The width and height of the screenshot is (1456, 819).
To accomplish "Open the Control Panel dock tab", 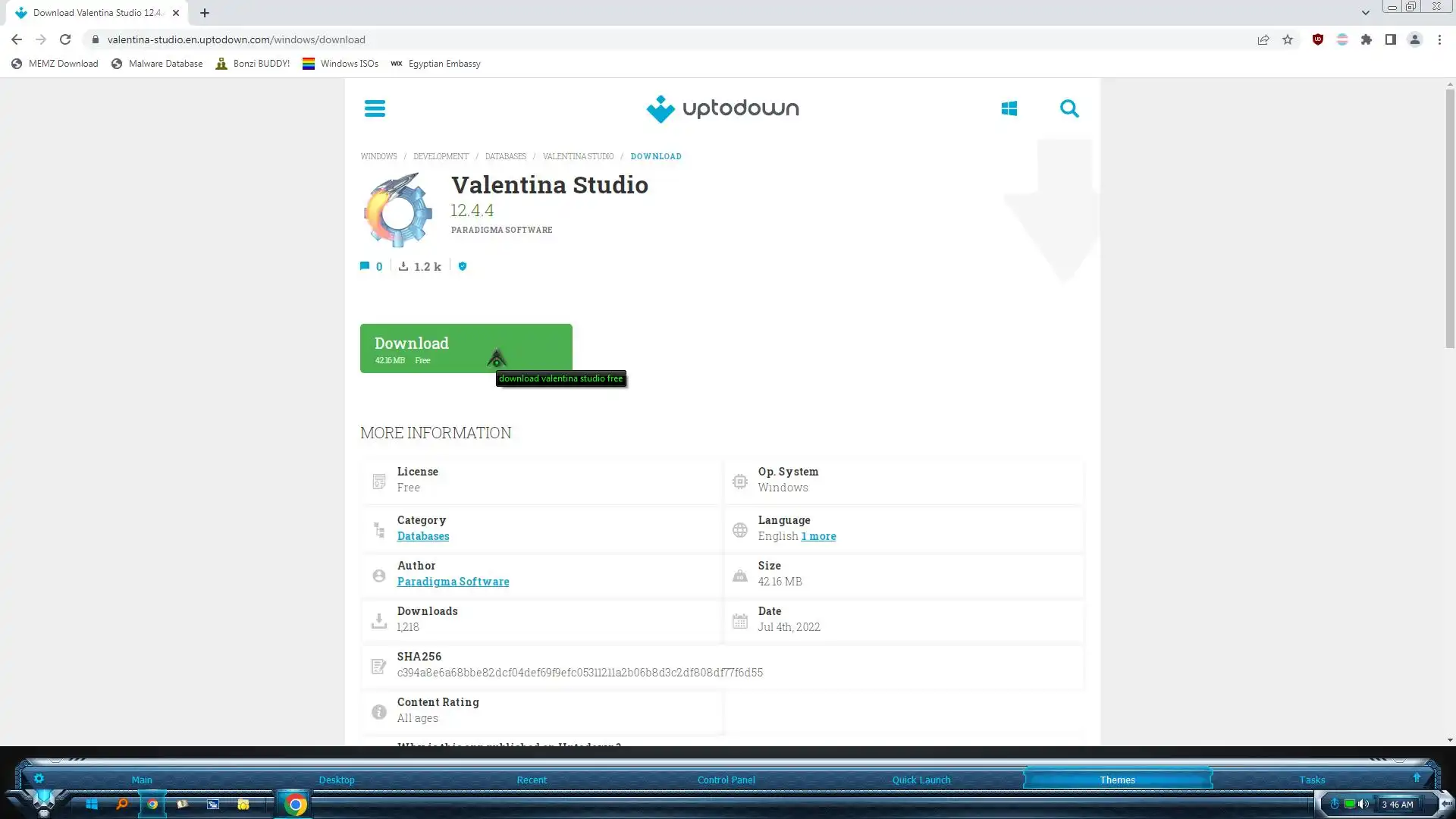I will 726,780.
